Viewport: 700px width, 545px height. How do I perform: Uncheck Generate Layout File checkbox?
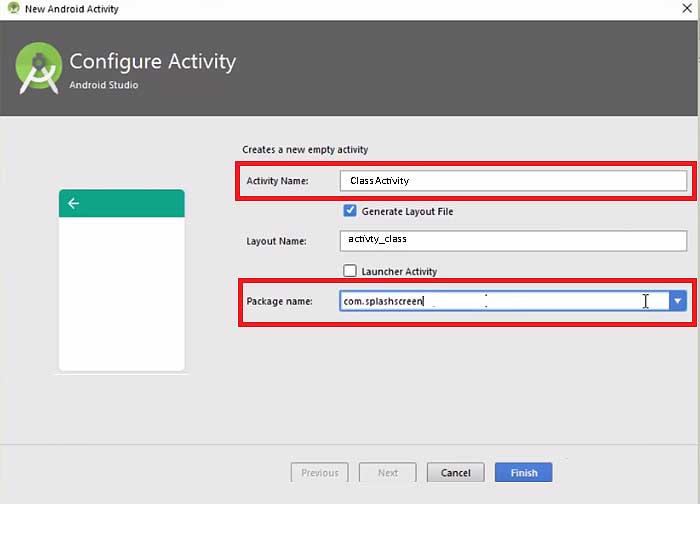[x=350, y=211]
